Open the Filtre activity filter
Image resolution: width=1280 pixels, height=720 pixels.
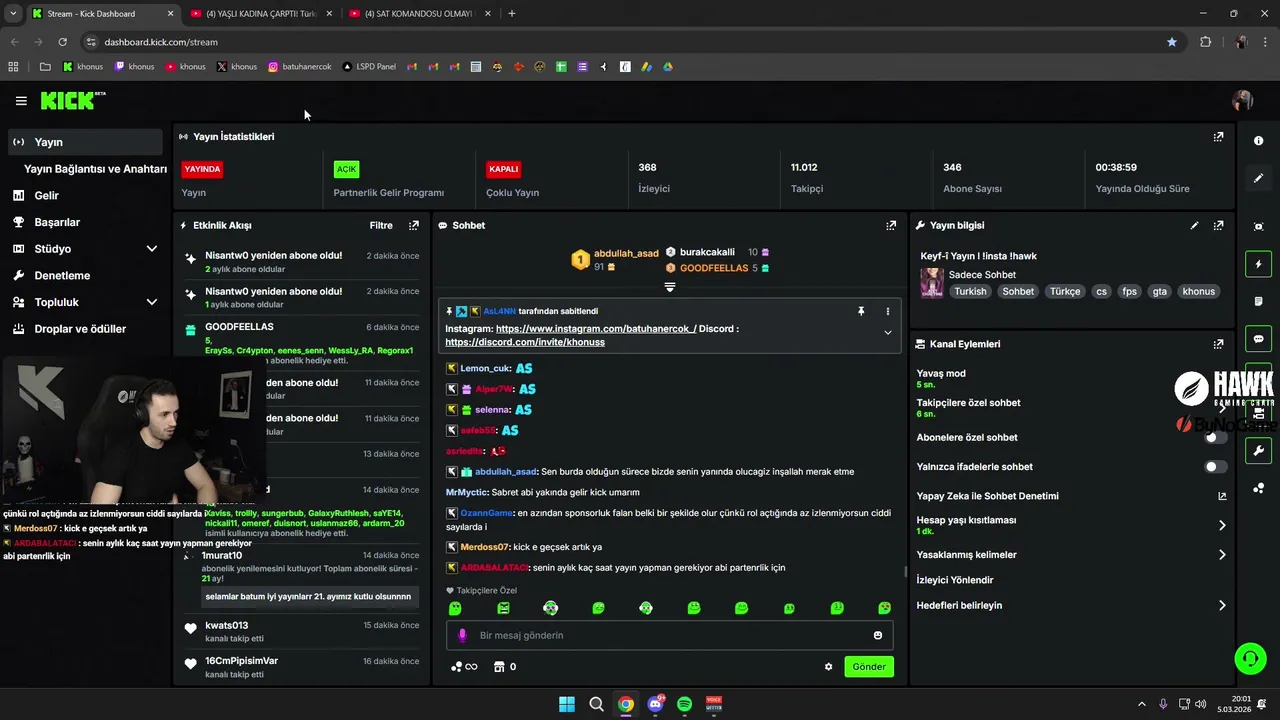pyautogui.click(x=381, y=226)
